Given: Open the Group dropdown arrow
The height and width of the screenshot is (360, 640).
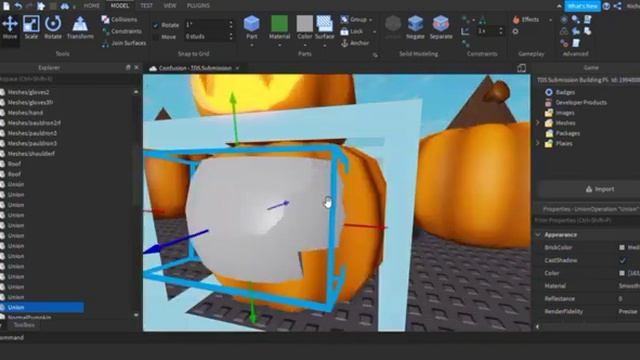Looking at the screenshot, I should pos(371,20).
